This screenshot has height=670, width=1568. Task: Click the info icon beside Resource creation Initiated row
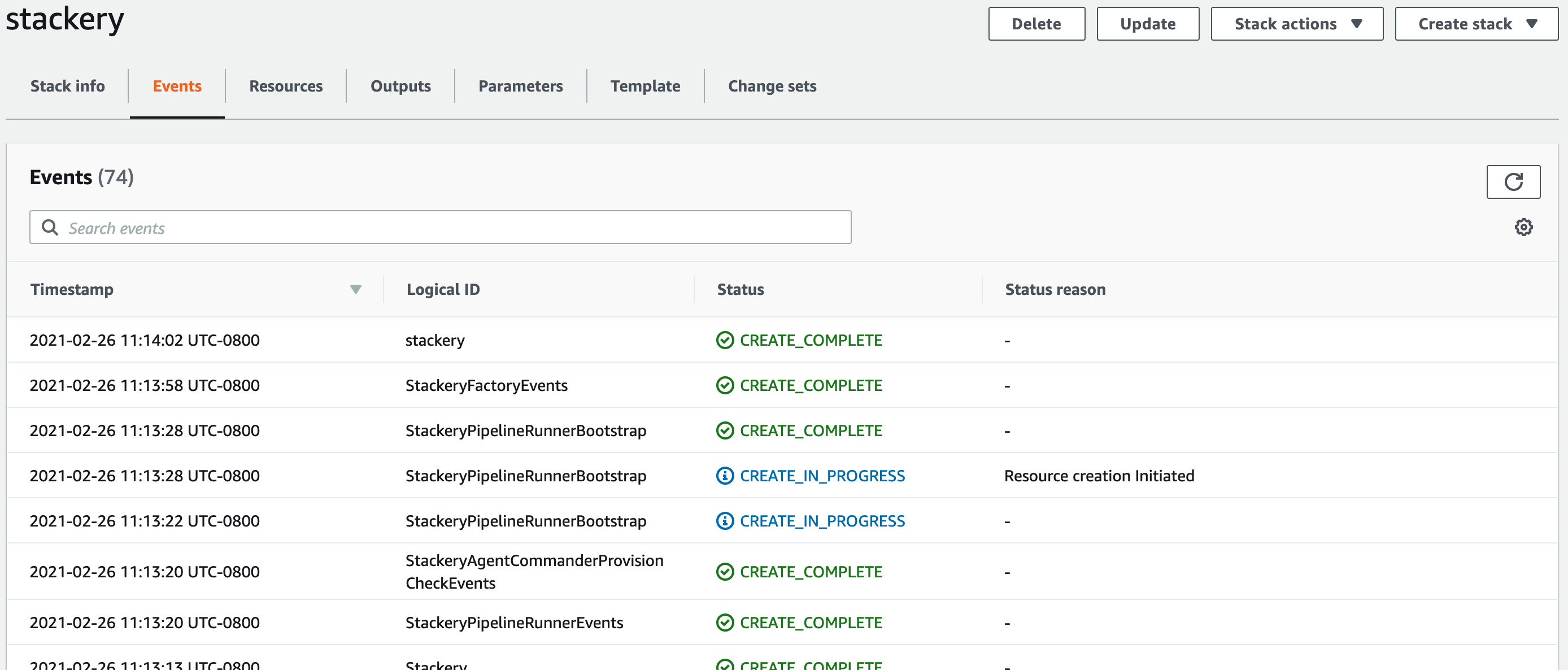click(x=724, y=475)
